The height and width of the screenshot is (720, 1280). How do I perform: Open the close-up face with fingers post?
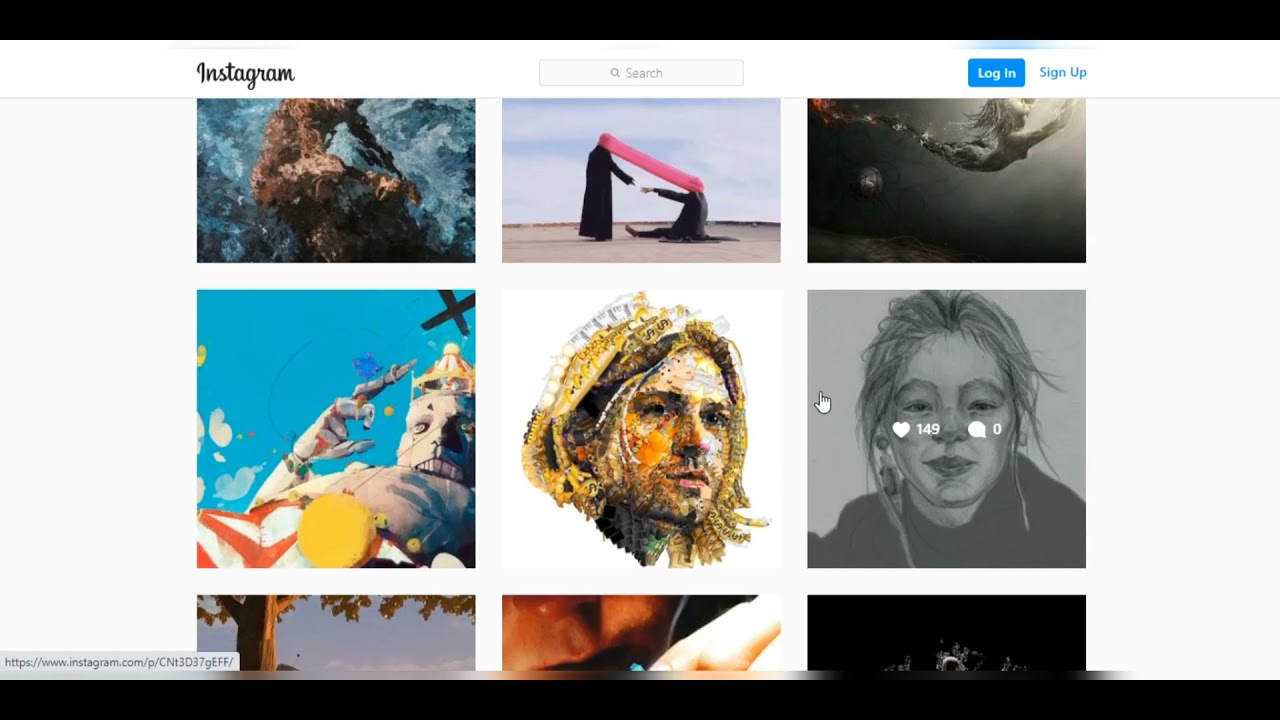(641, 633)
